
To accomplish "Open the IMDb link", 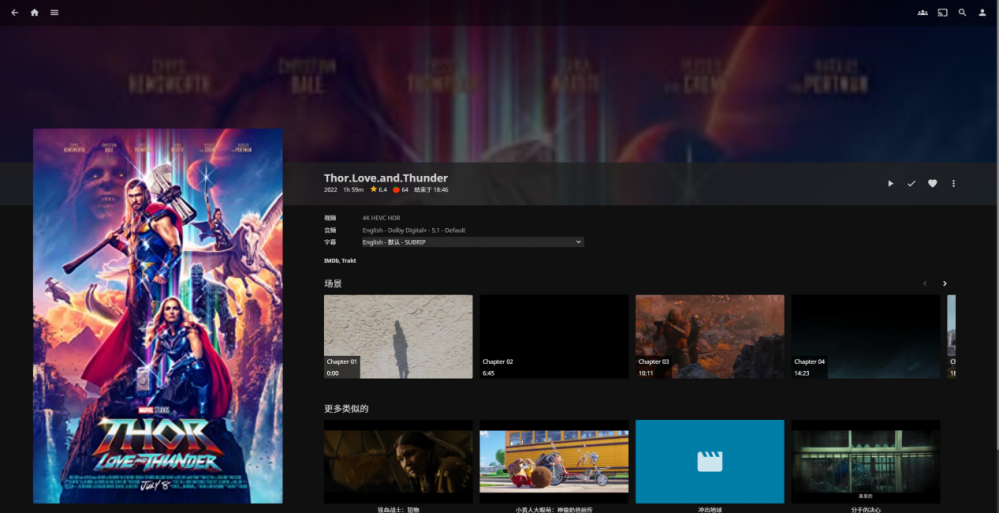I will [331, 261].
